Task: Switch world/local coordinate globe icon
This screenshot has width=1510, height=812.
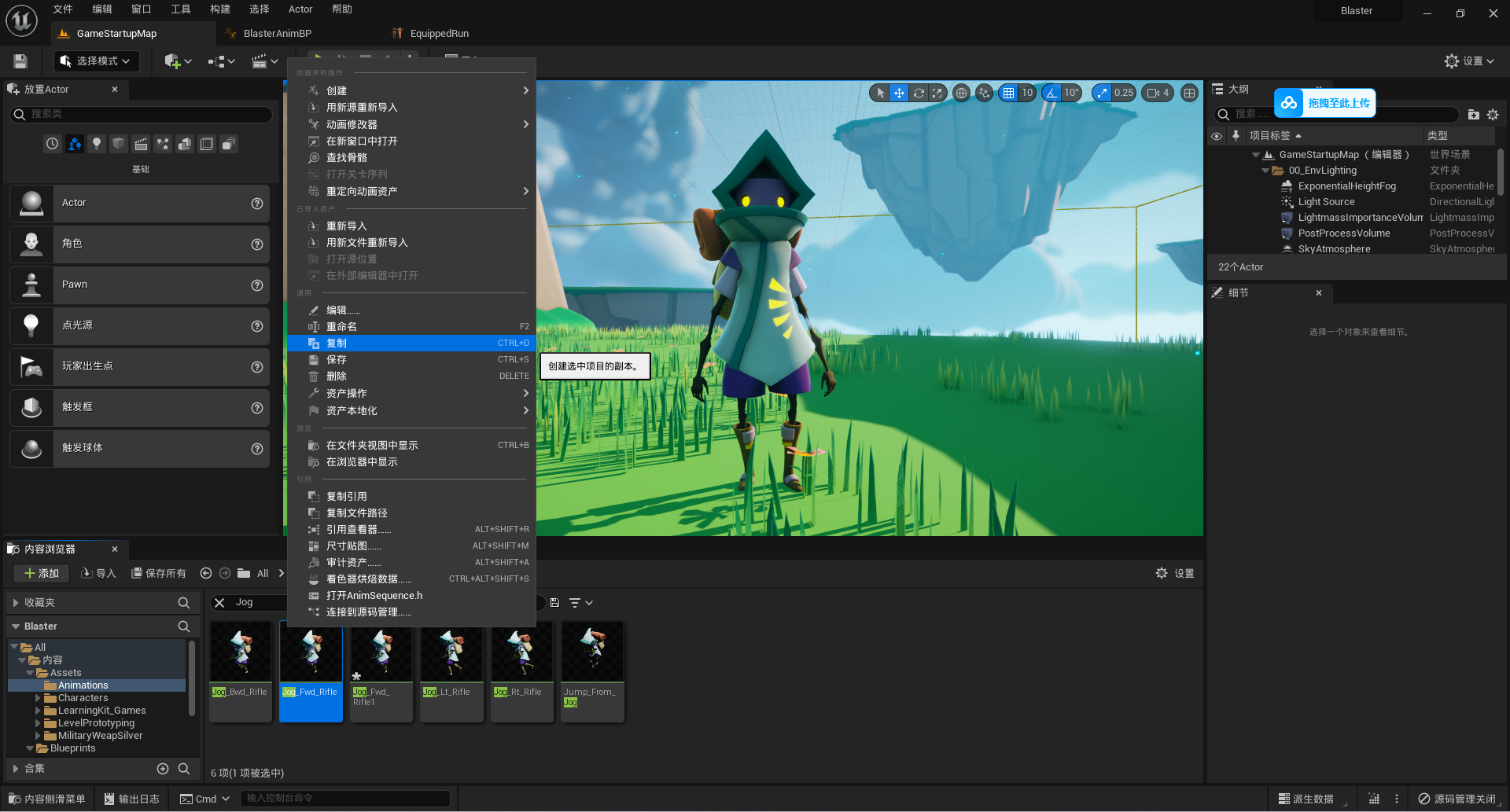Action: pyautogui.click(x=961, y=93)
